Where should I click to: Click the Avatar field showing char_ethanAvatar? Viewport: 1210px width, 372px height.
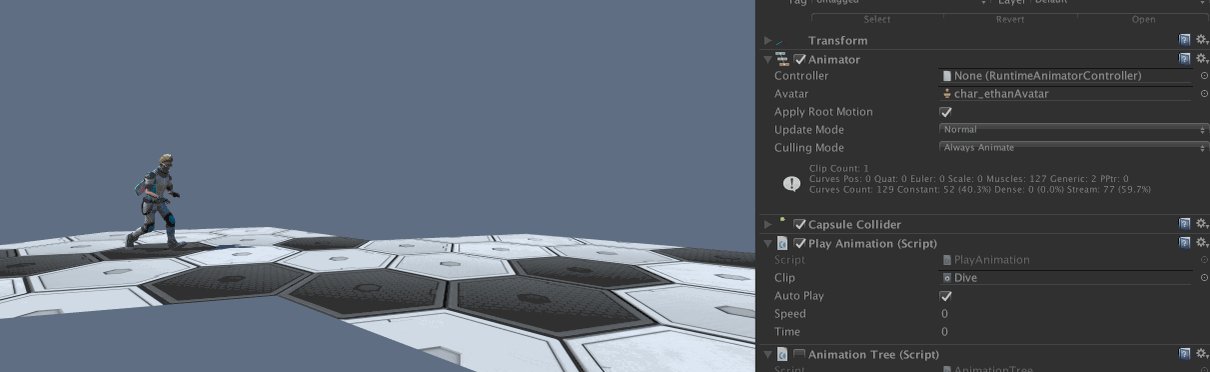coord(1066,94)
